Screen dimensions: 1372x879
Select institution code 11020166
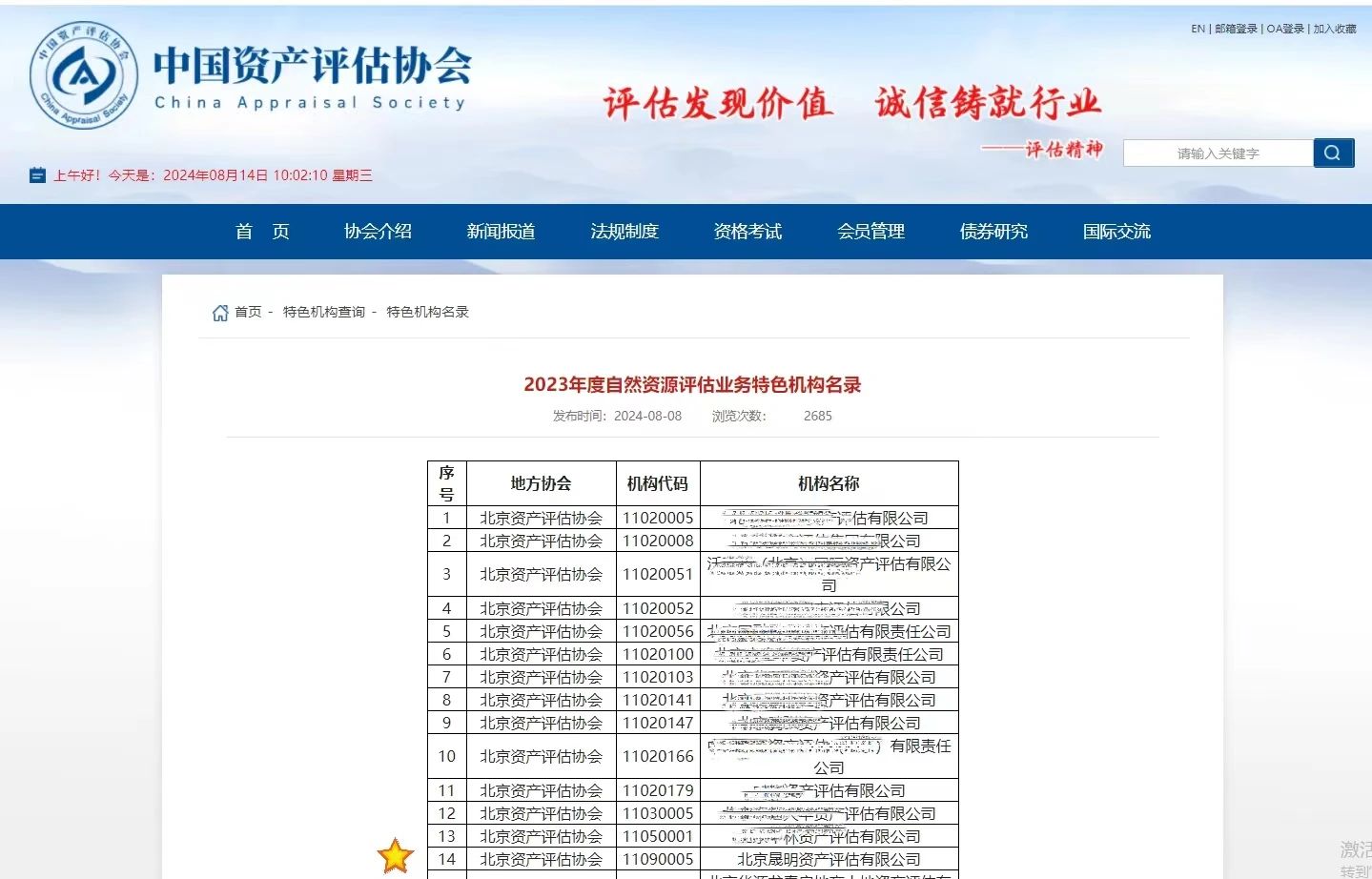click(x=658, y=756)
